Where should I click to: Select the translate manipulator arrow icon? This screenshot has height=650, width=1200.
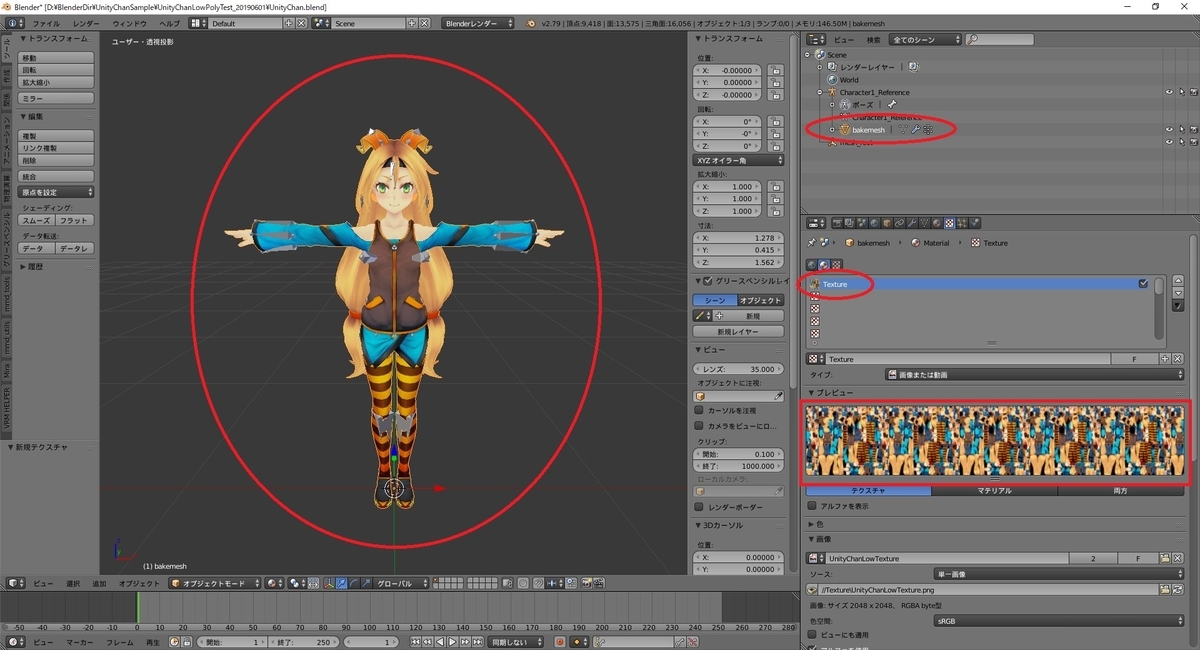click(x=341, y=583)
